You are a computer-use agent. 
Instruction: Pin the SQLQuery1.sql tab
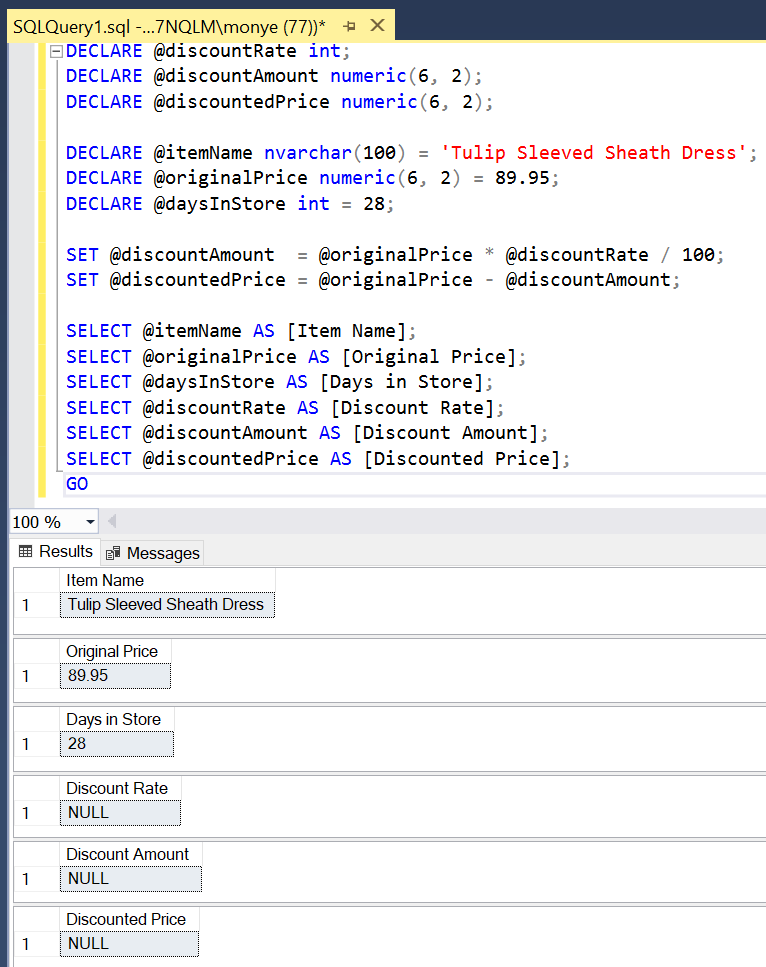[349, 27]
